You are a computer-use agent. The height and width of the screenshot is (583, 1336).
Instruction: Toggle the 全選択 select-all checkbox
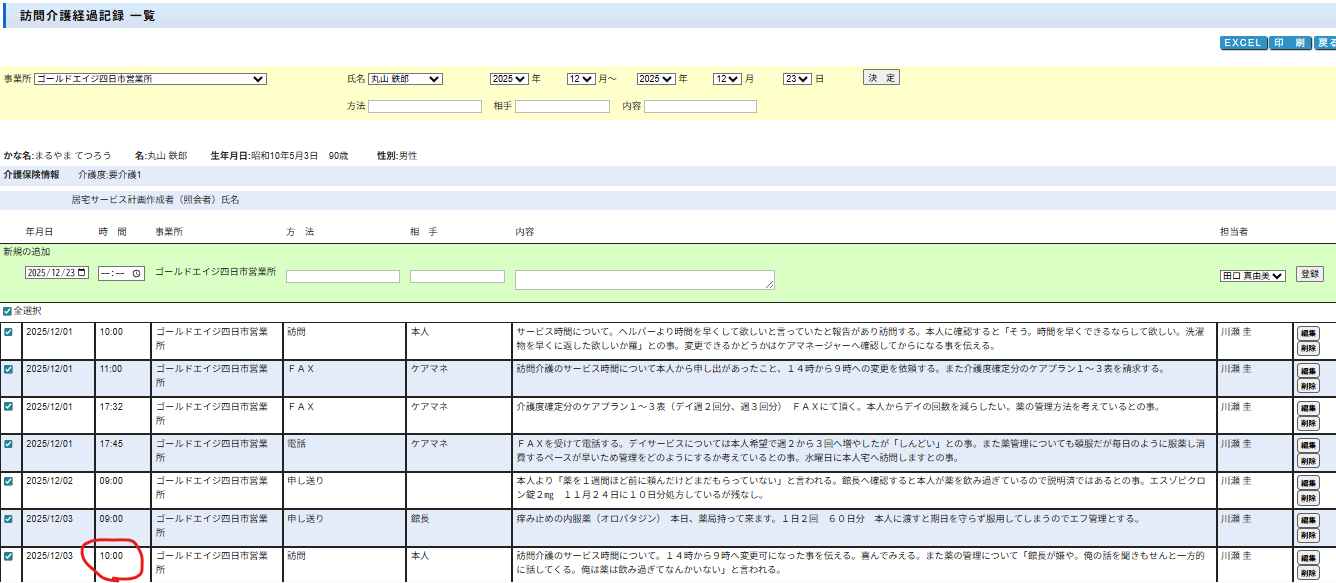coord(8,311)
